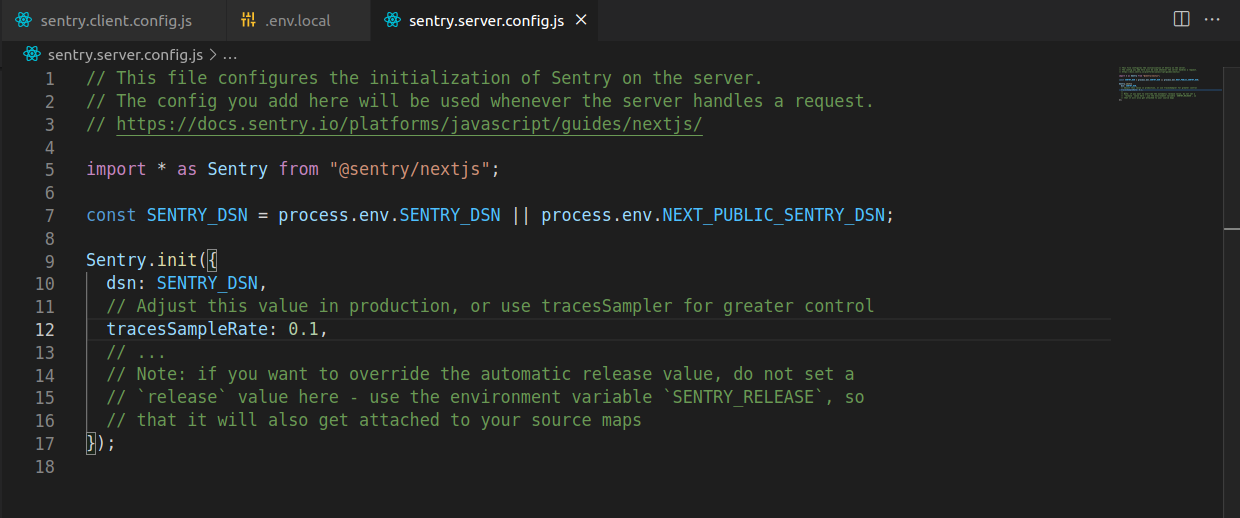Click line number 7 in the gutter
1240x518 pixels.
click(x=50, y=215)
